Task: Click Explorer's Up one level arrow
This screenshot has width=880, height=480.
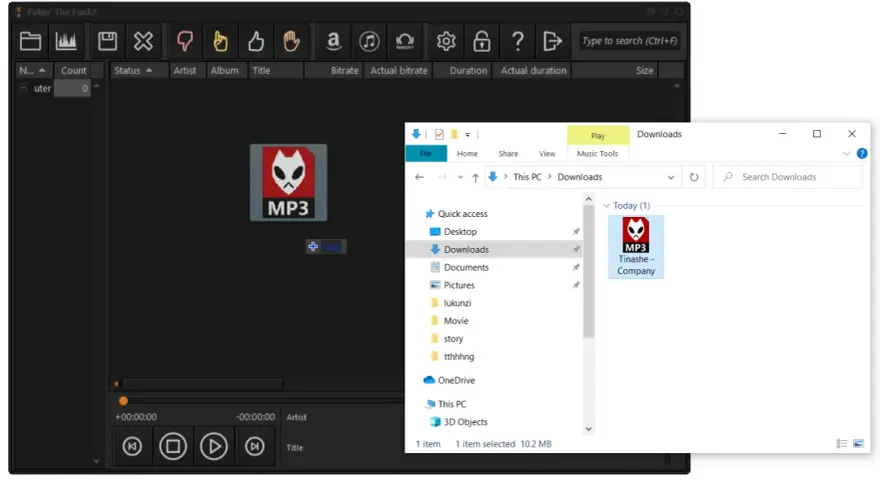Action: coord(475,177)
